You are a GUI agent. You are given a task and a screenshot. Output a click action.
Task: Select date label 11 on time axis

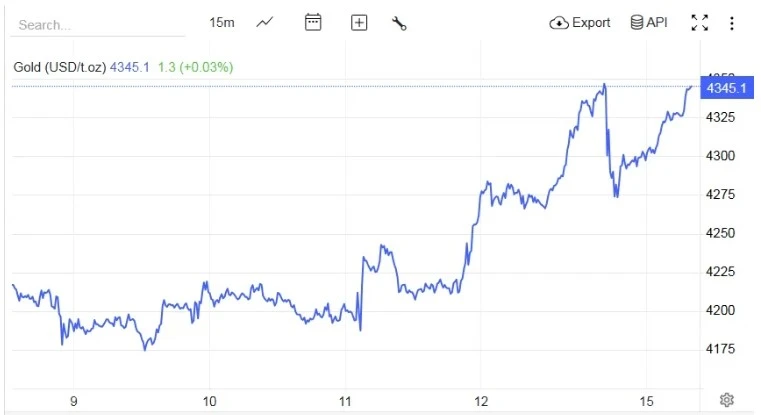(x=345, y=401)
